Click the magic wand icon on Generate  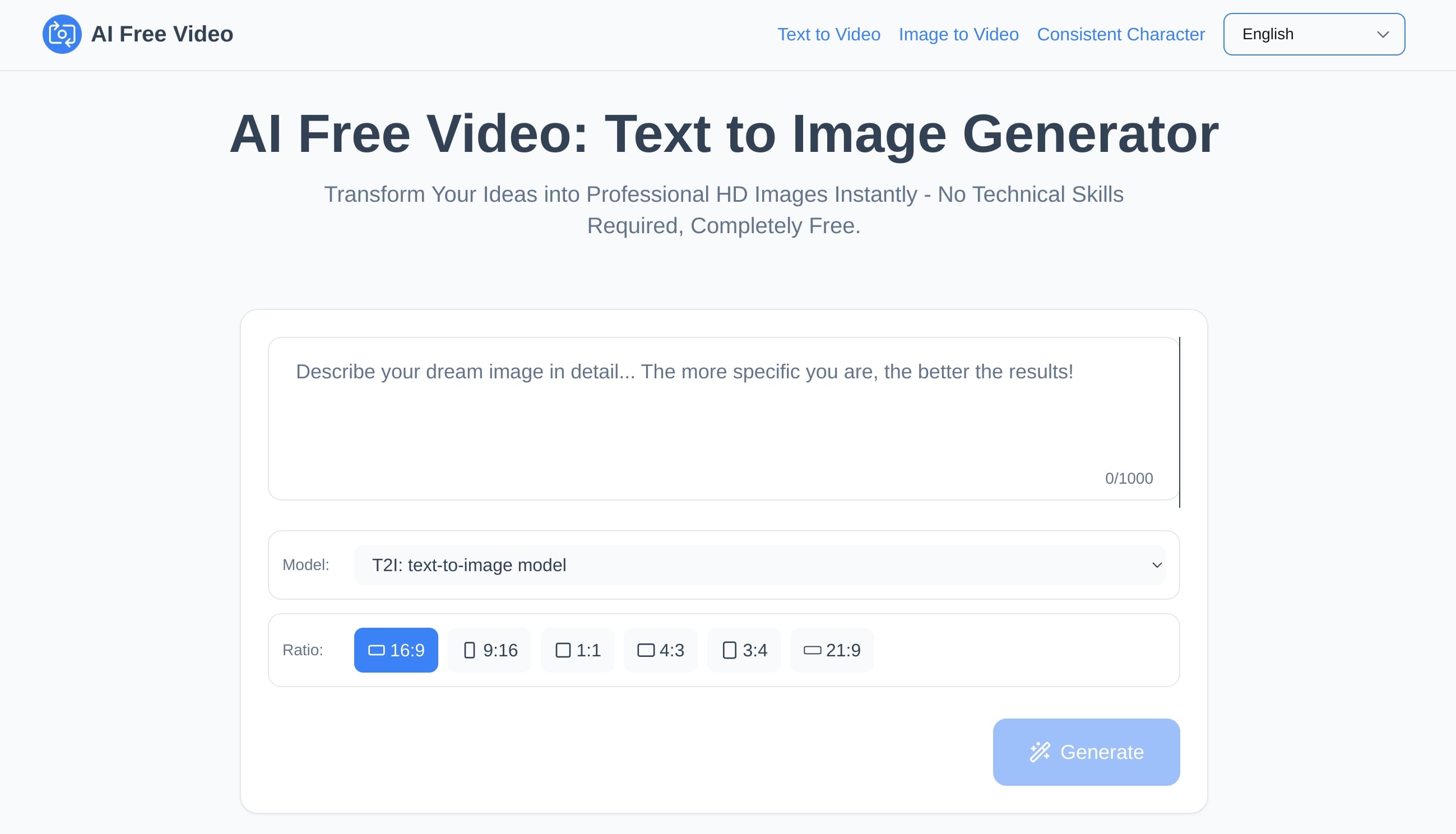click(1040, 752)
